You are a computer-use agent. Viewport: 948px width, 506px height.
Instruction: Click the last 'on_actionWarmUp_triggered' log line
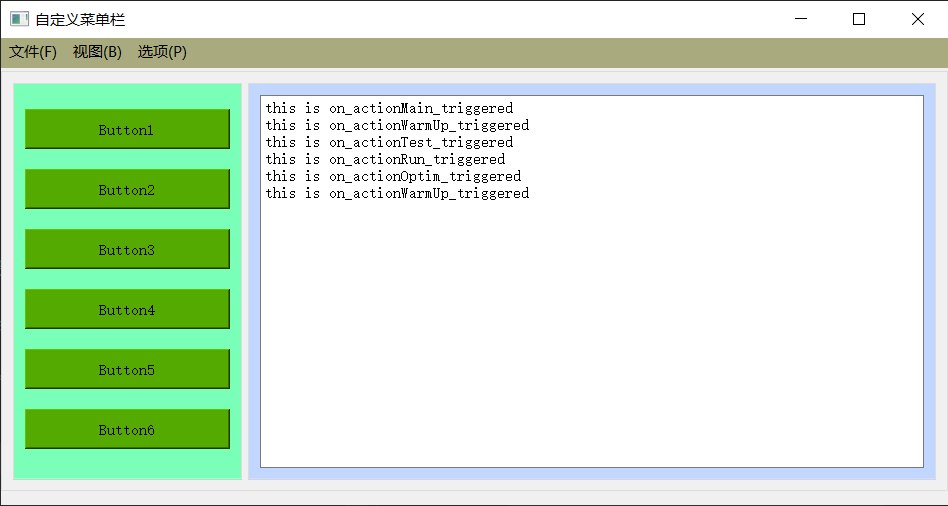pos(397,193)
